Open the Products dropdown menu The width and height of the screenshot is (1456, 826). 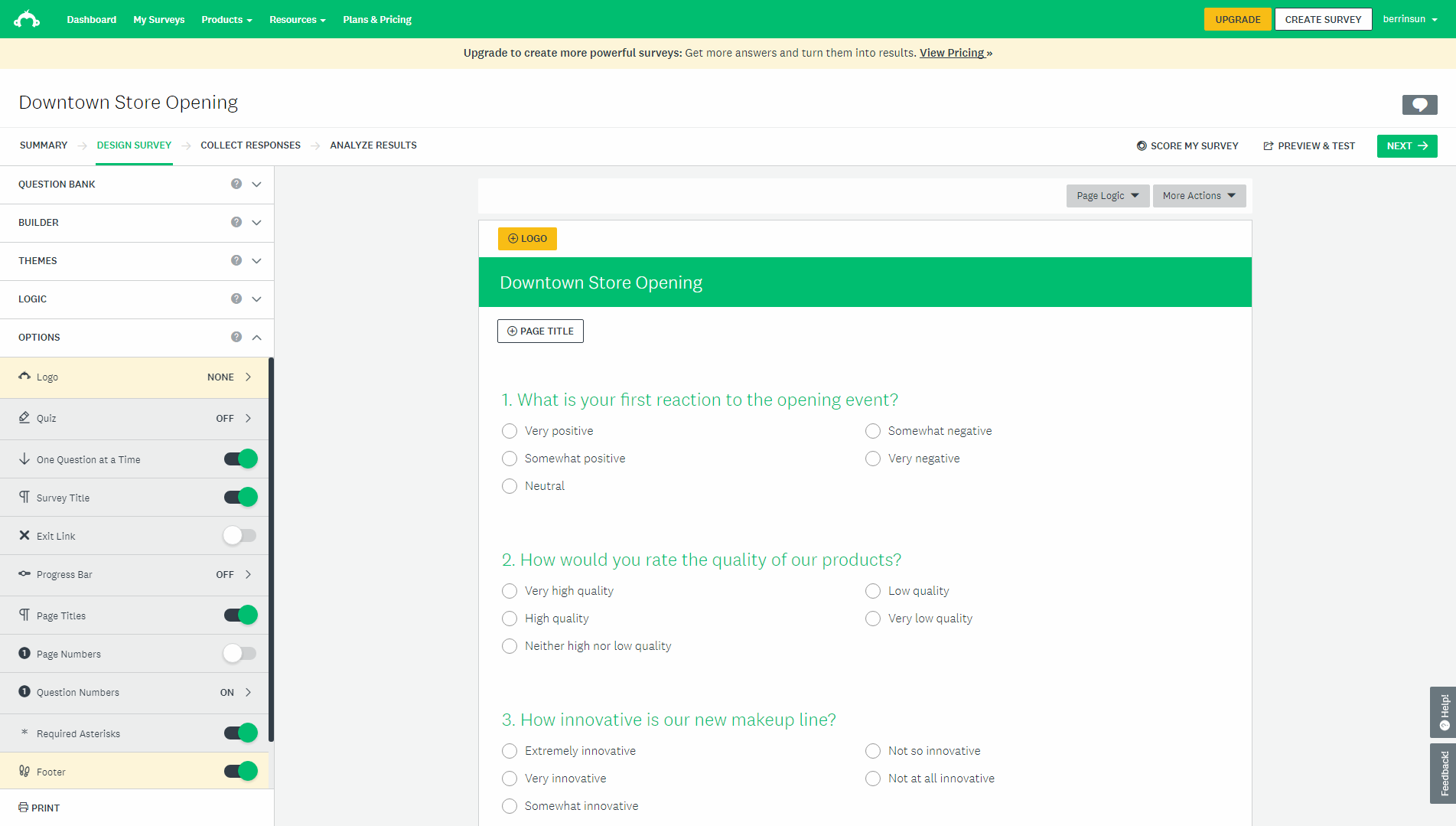point(226,19)
